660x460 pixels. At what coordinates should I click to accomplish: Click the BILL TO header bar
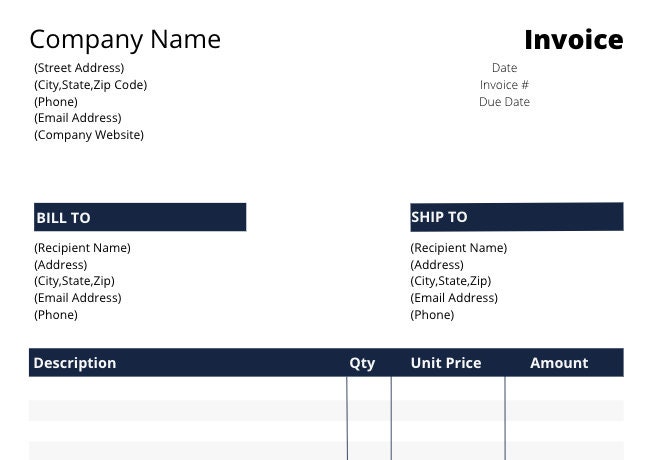[x=140, y=217]
